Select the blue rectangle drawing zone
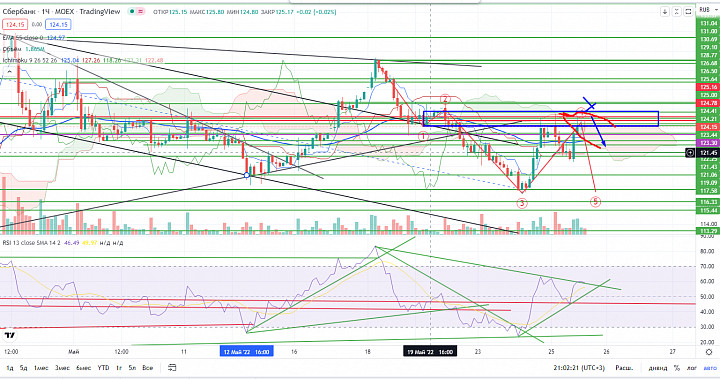The width and height of the screenshot is (720, 379). (540, 119)
